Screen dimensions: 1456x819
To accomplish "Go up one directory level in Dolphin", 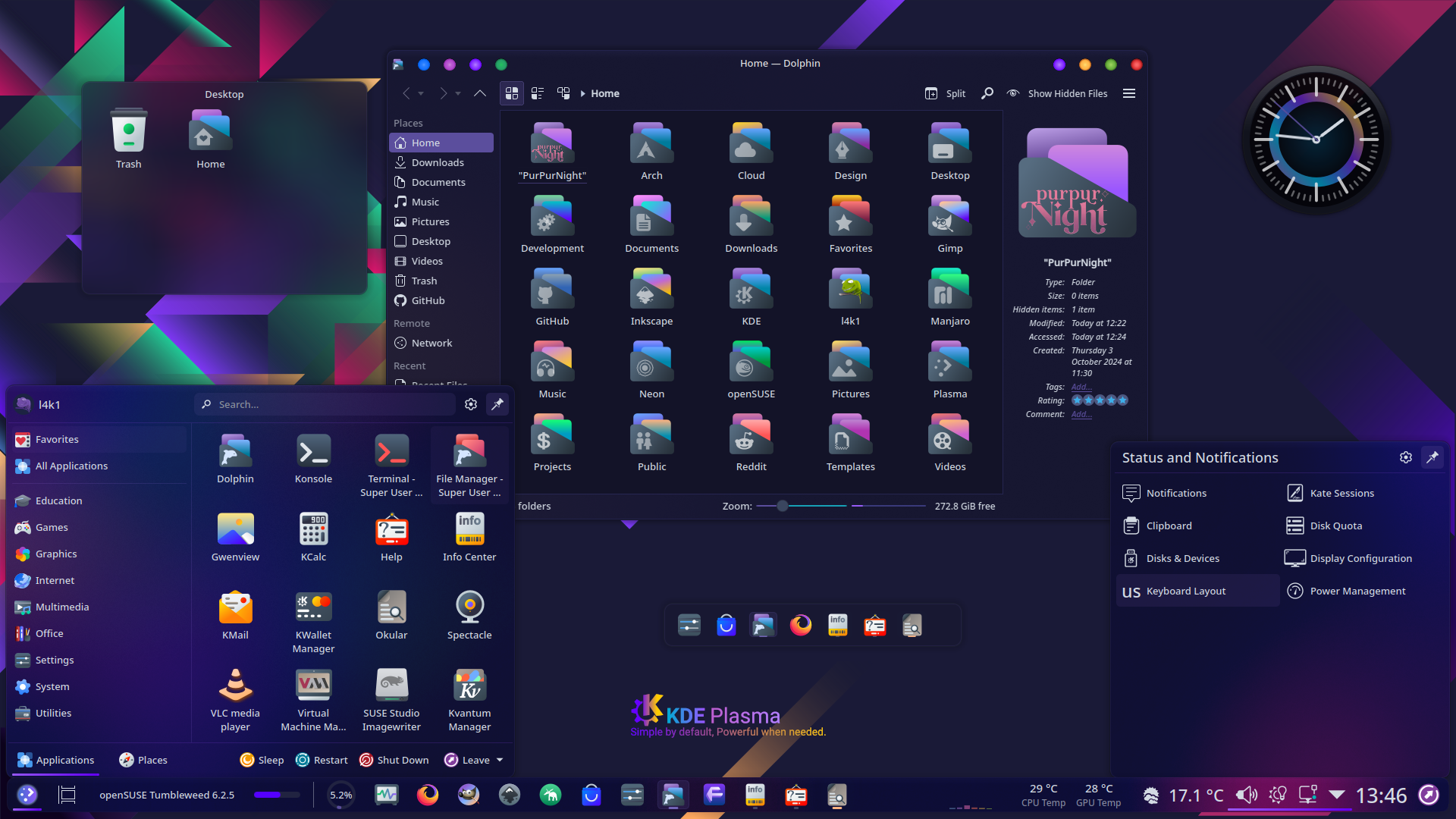I will click(479, 93).
